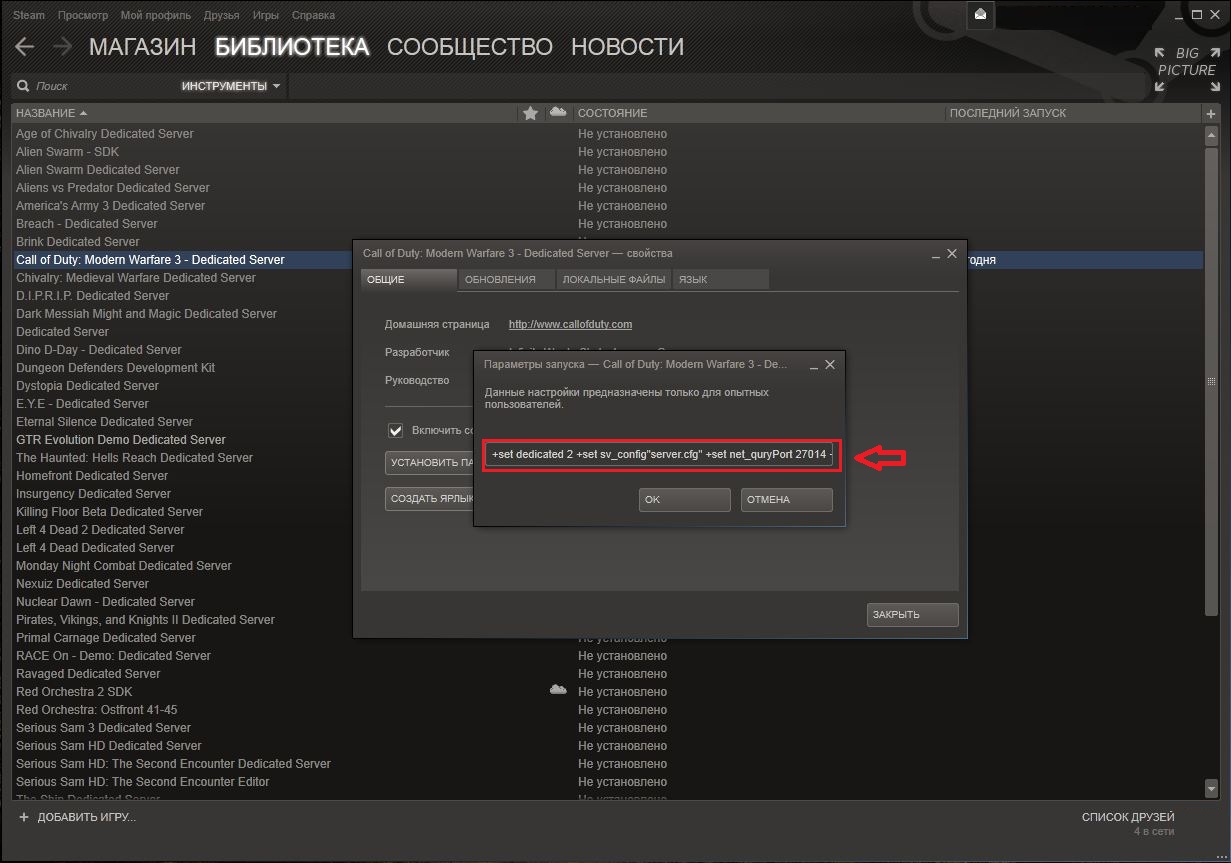The width and height of the screenshot is (1231, 863).
Task: Open the Просмотр menu
Action: pos(83,15)
